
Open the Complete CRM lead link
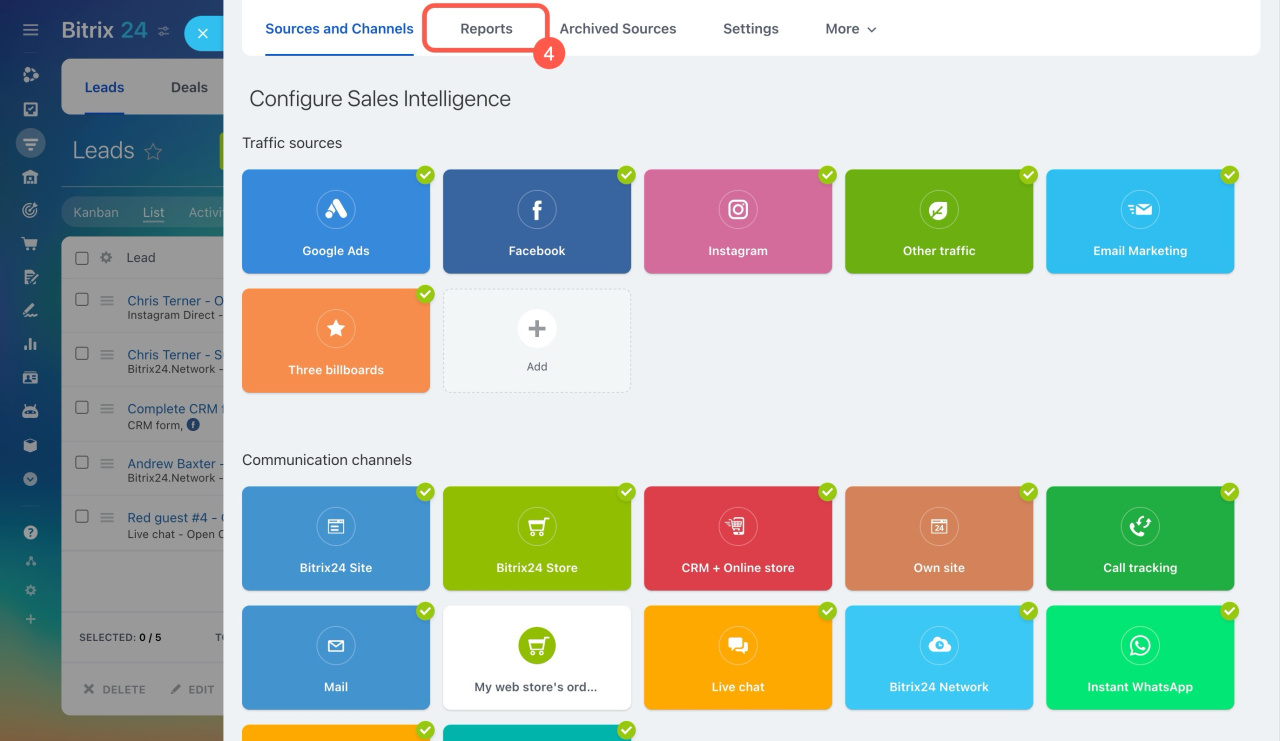pos(174,409)
